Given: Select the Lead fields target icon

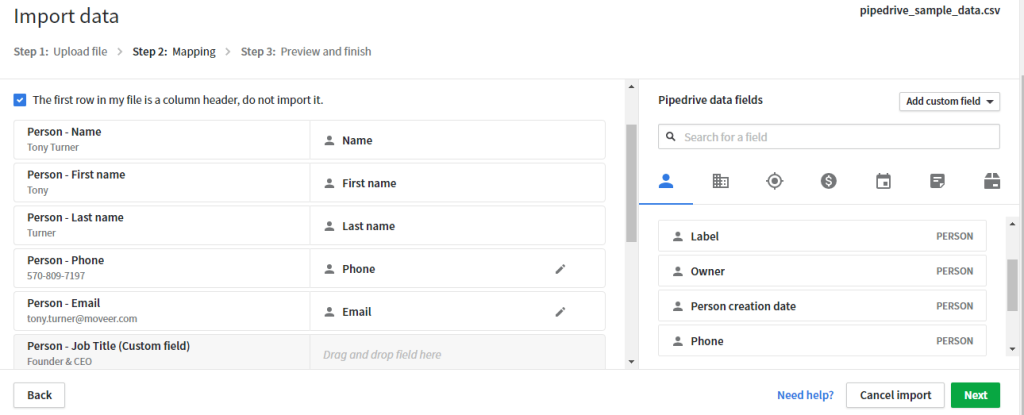Looking at the screenshot, I should [x=774, y=181].
